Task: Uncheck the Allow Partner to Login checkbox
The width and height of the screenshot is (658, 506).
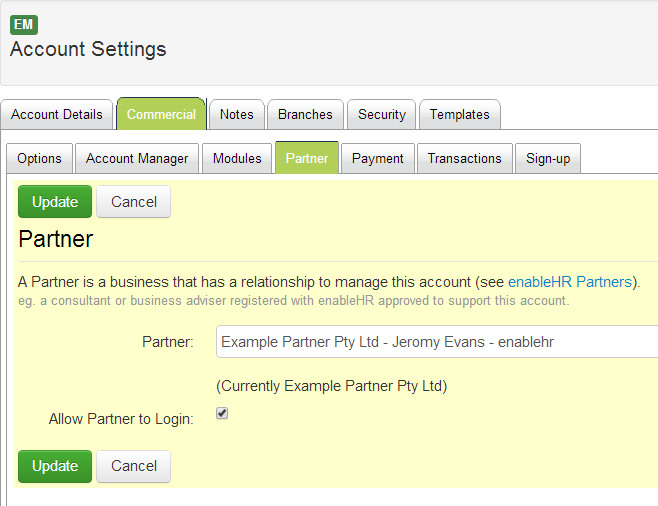Action: click(x=222, y=413)
